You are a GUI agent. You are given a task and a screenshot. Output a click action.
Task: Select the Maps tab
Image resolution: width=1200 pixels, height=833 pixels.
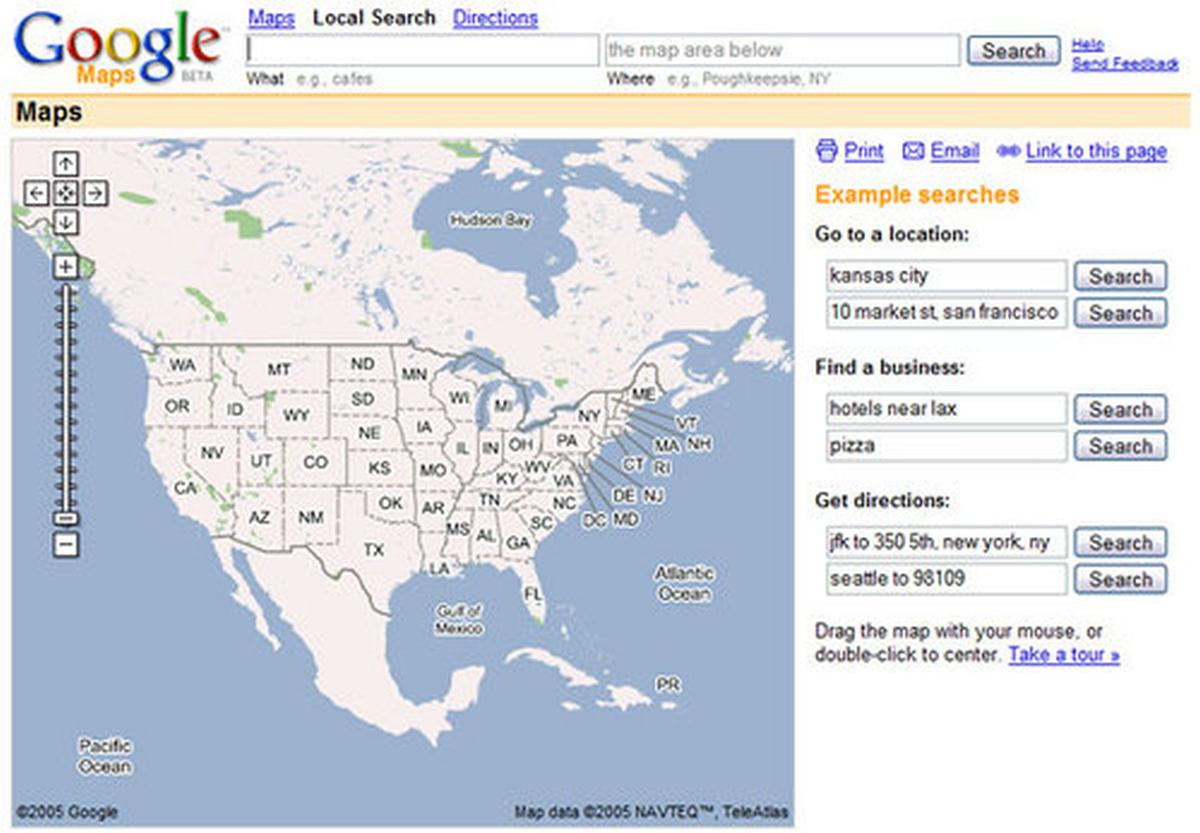[x=271, y=18]
